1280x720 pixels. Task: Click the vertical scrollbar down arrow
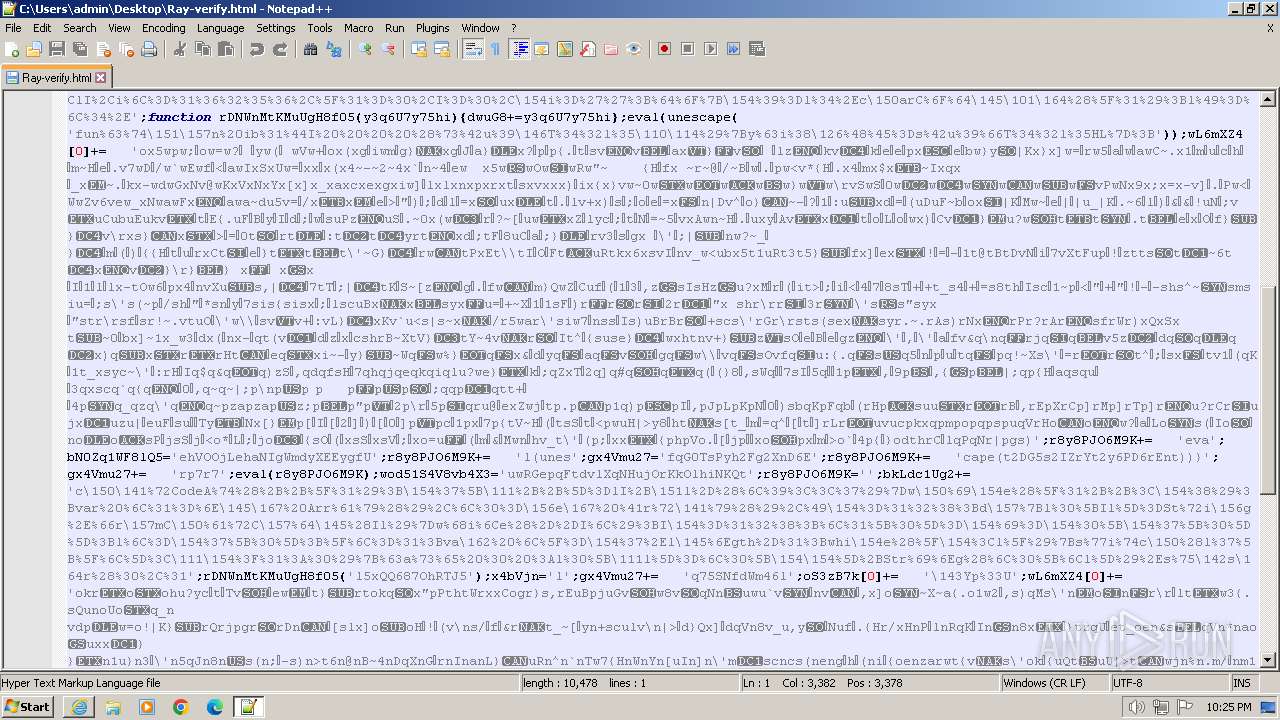point(1268,662)
